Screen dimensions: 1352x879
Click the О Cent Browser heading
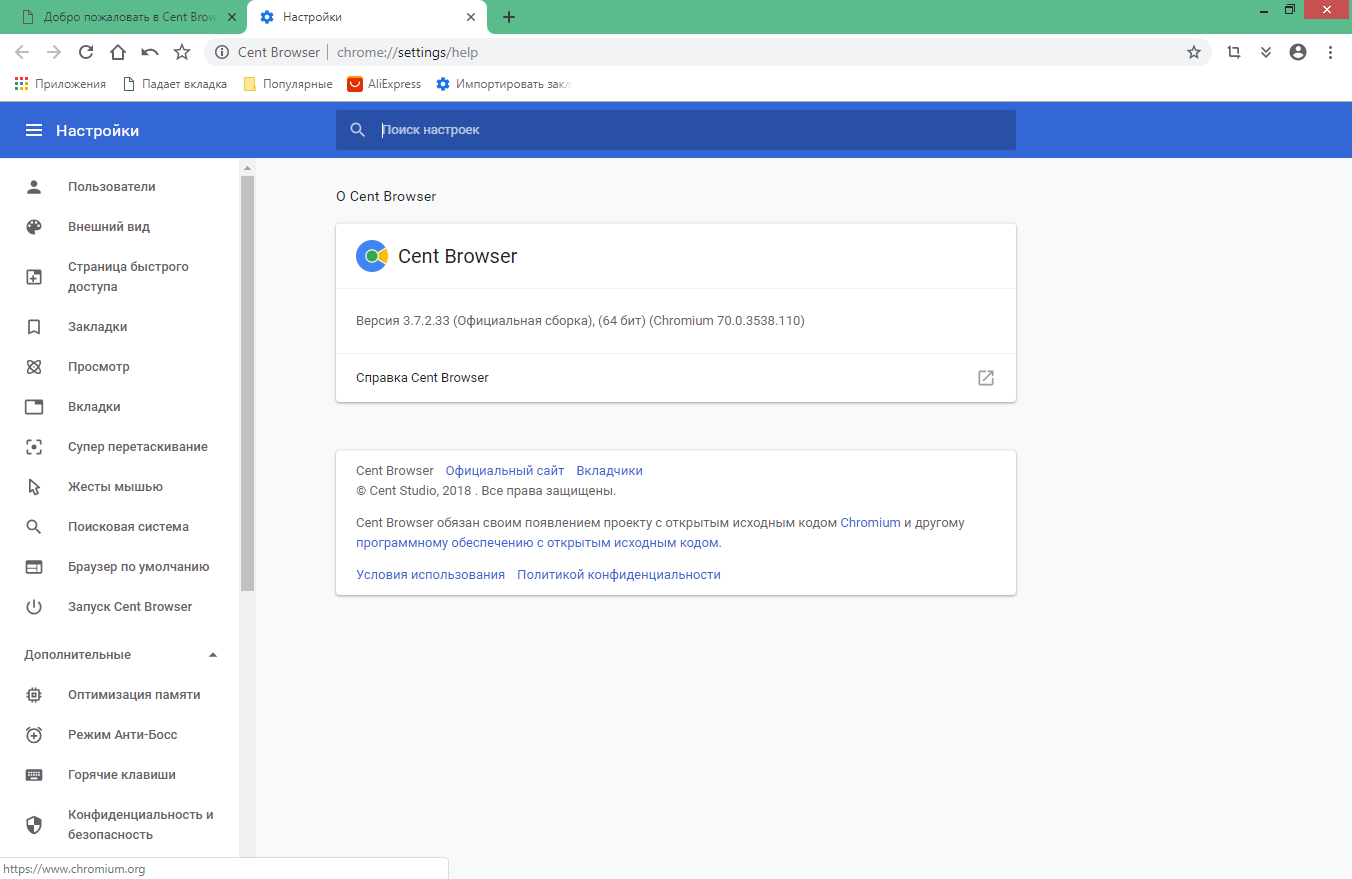[386, 197]
